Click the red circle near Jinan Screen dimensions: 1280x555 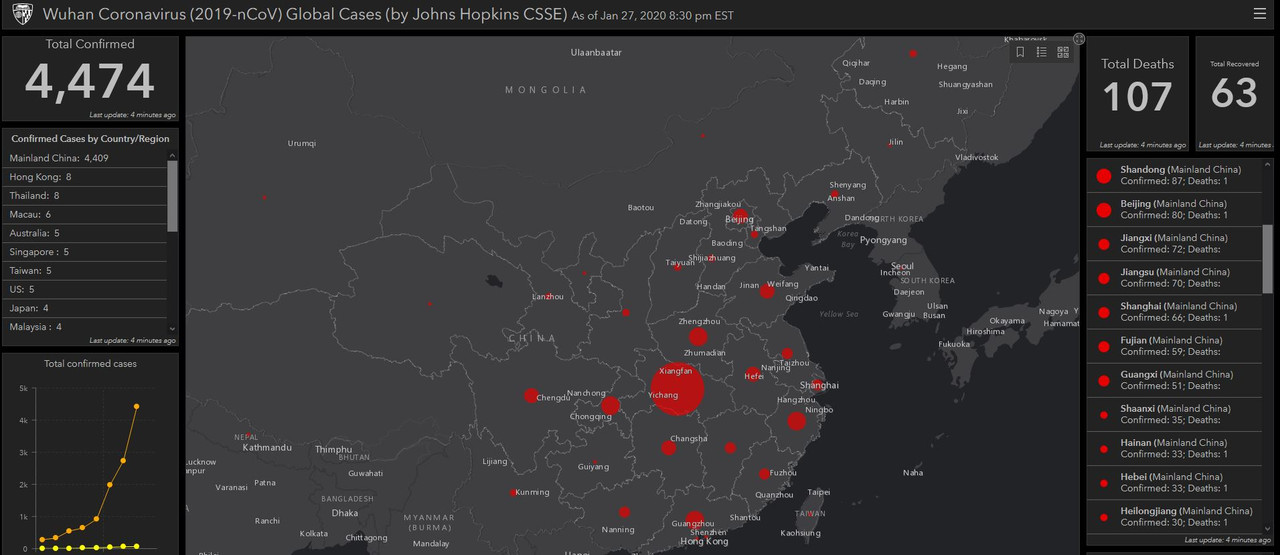coord(767,291)
